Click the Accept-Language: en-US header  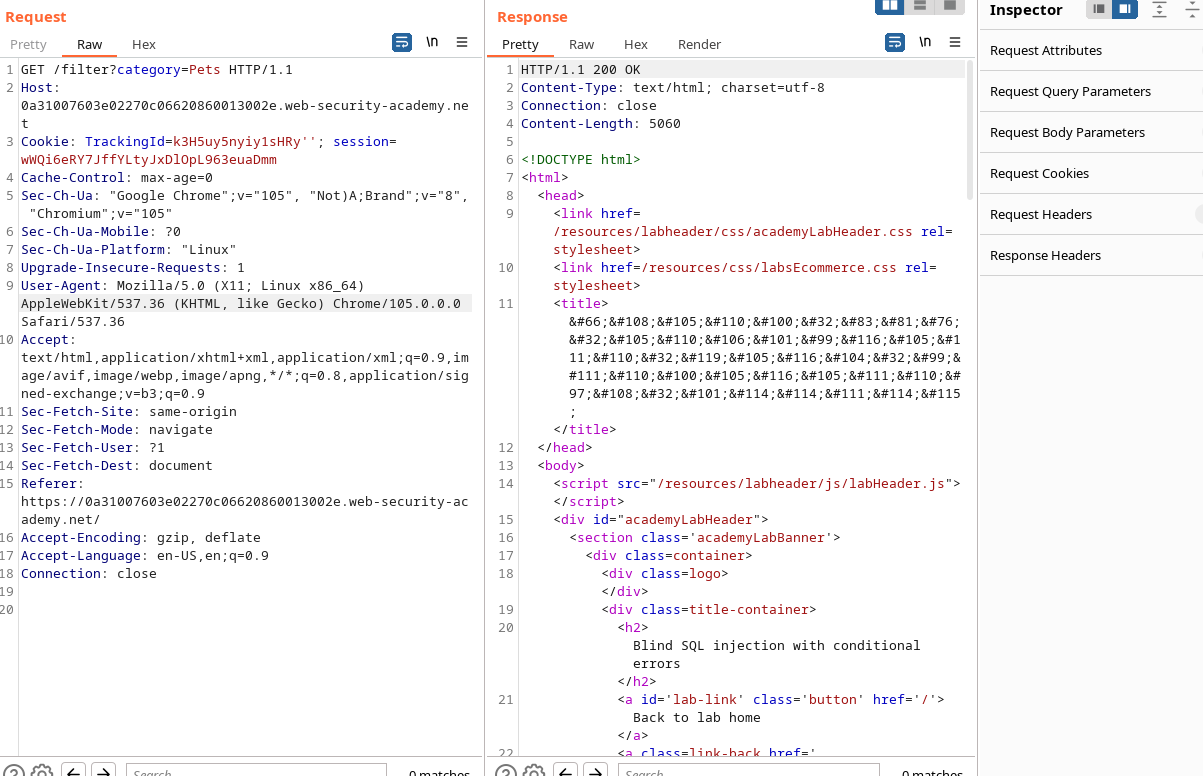pos(145,556)
